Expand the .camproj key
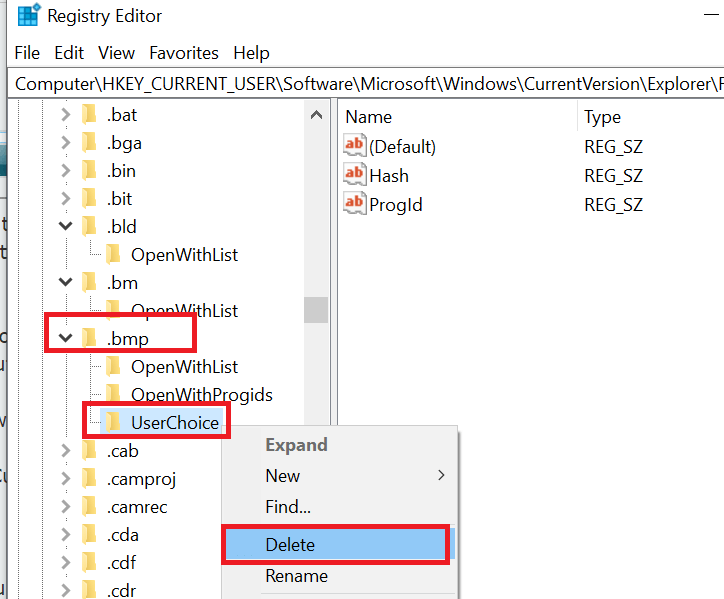The image size is (724, 599). point(66,478)
